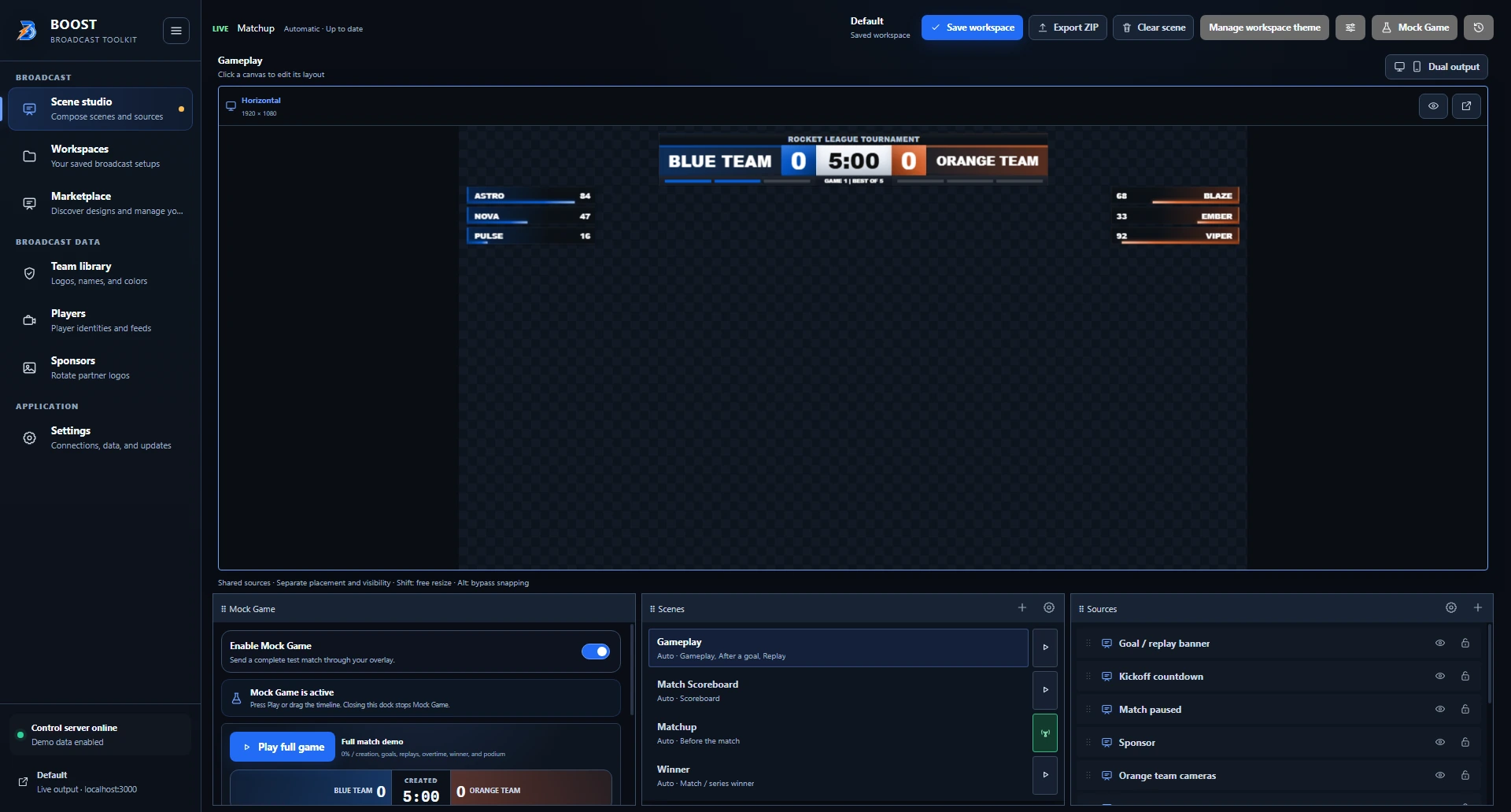The image size is (1511, 812).
Task: Click the Export ZIP button
Action: tap(1068, 28)
